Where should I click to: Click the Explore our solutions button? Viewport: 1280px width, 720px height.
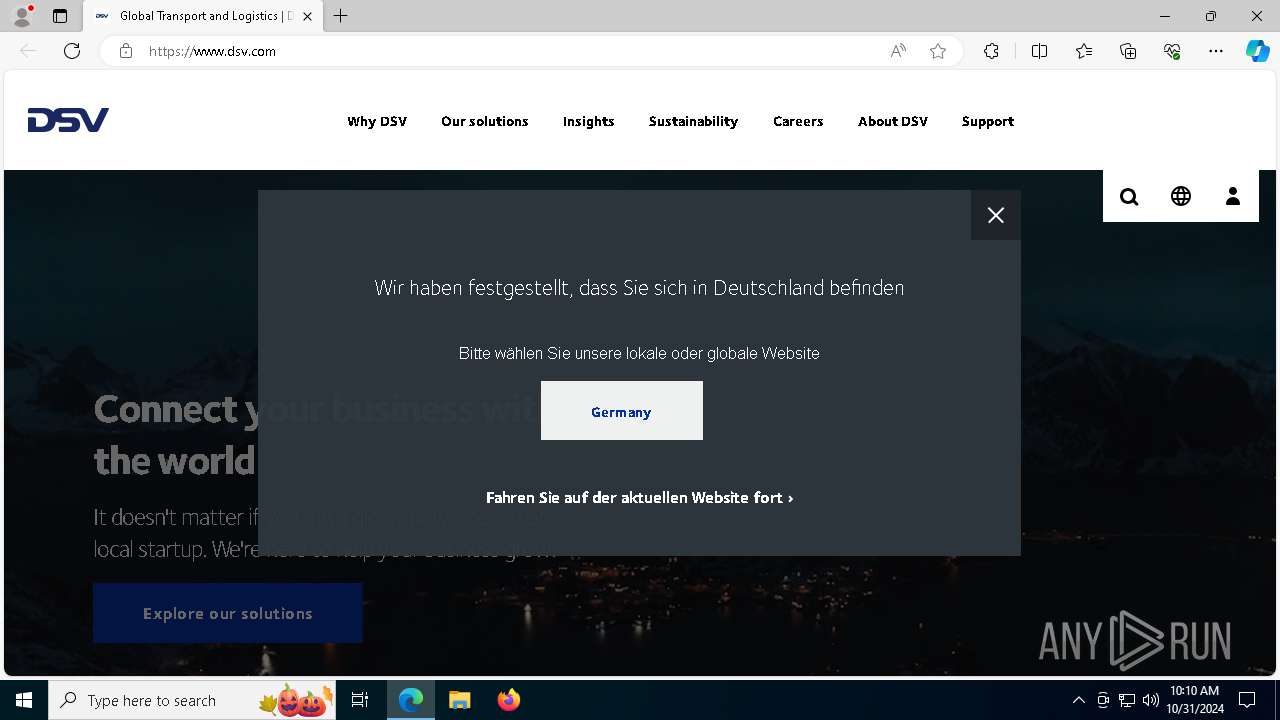coord(228,613)
